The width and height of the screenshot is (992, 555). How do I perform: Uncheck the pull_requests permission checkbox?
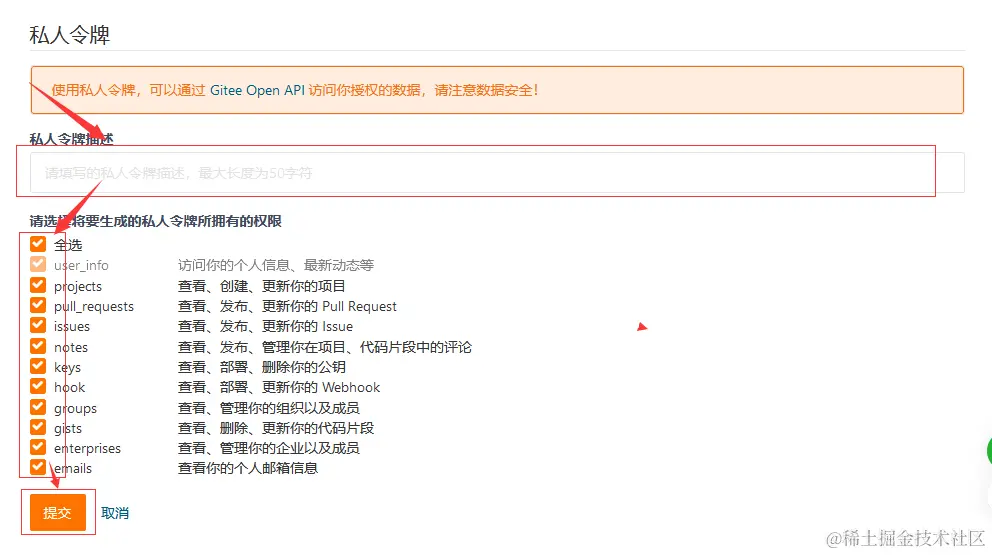point(38,305)
